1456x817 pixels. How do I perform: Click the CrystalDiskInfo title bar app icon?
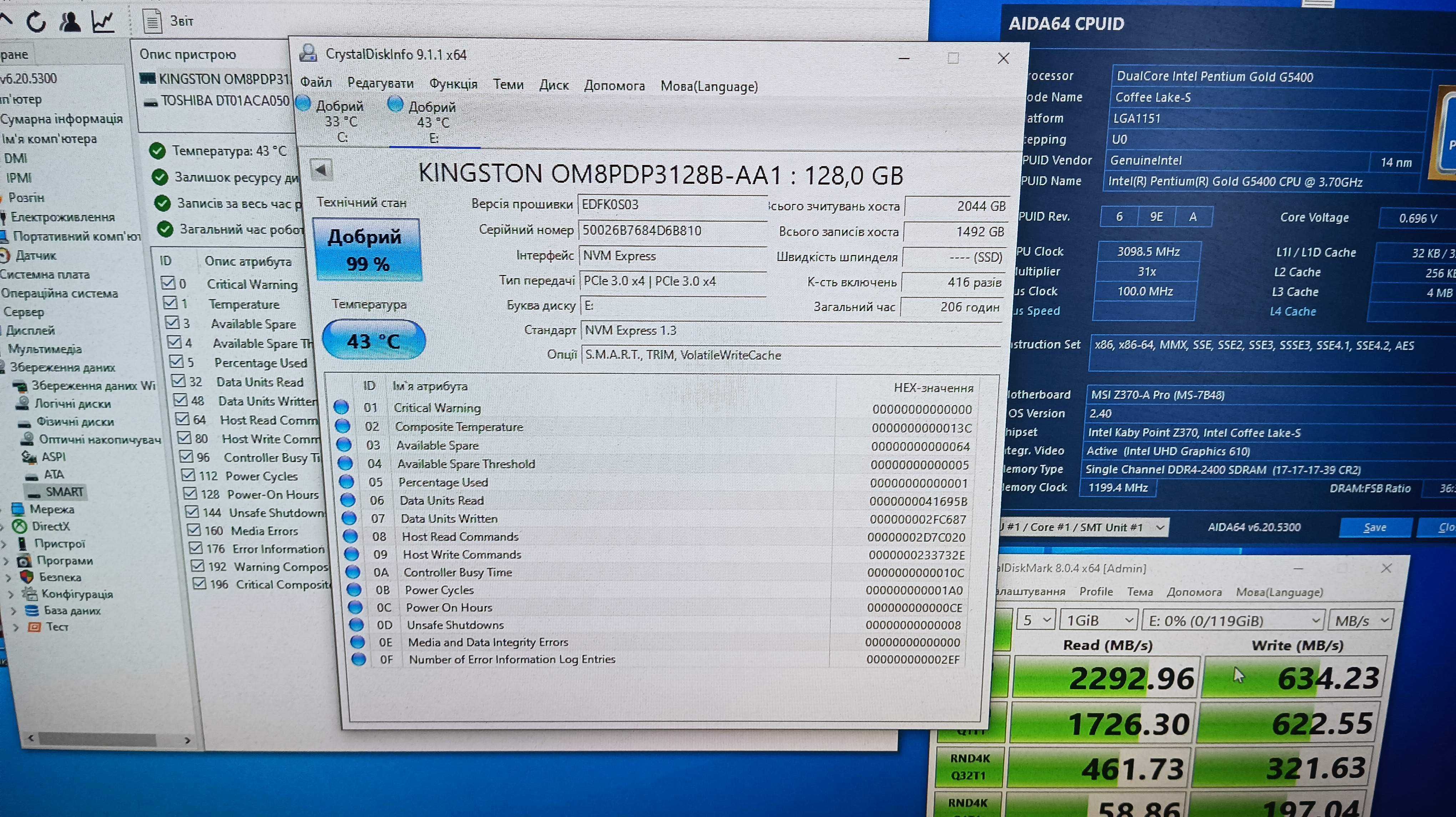pos(308,53)
